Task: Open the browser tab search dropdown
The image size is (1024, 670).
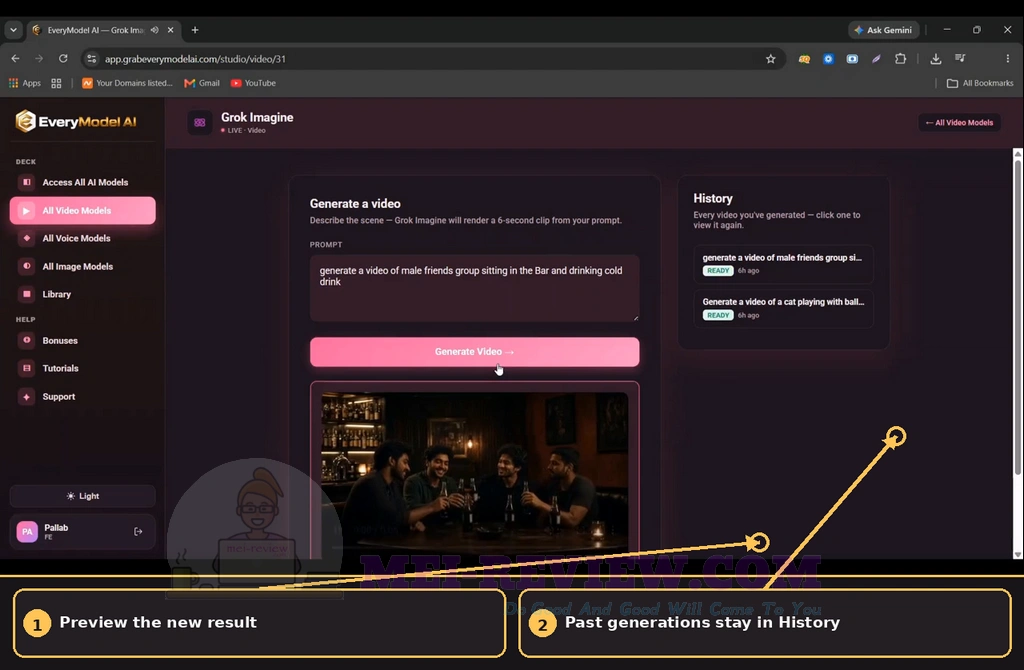Action: 13,30
